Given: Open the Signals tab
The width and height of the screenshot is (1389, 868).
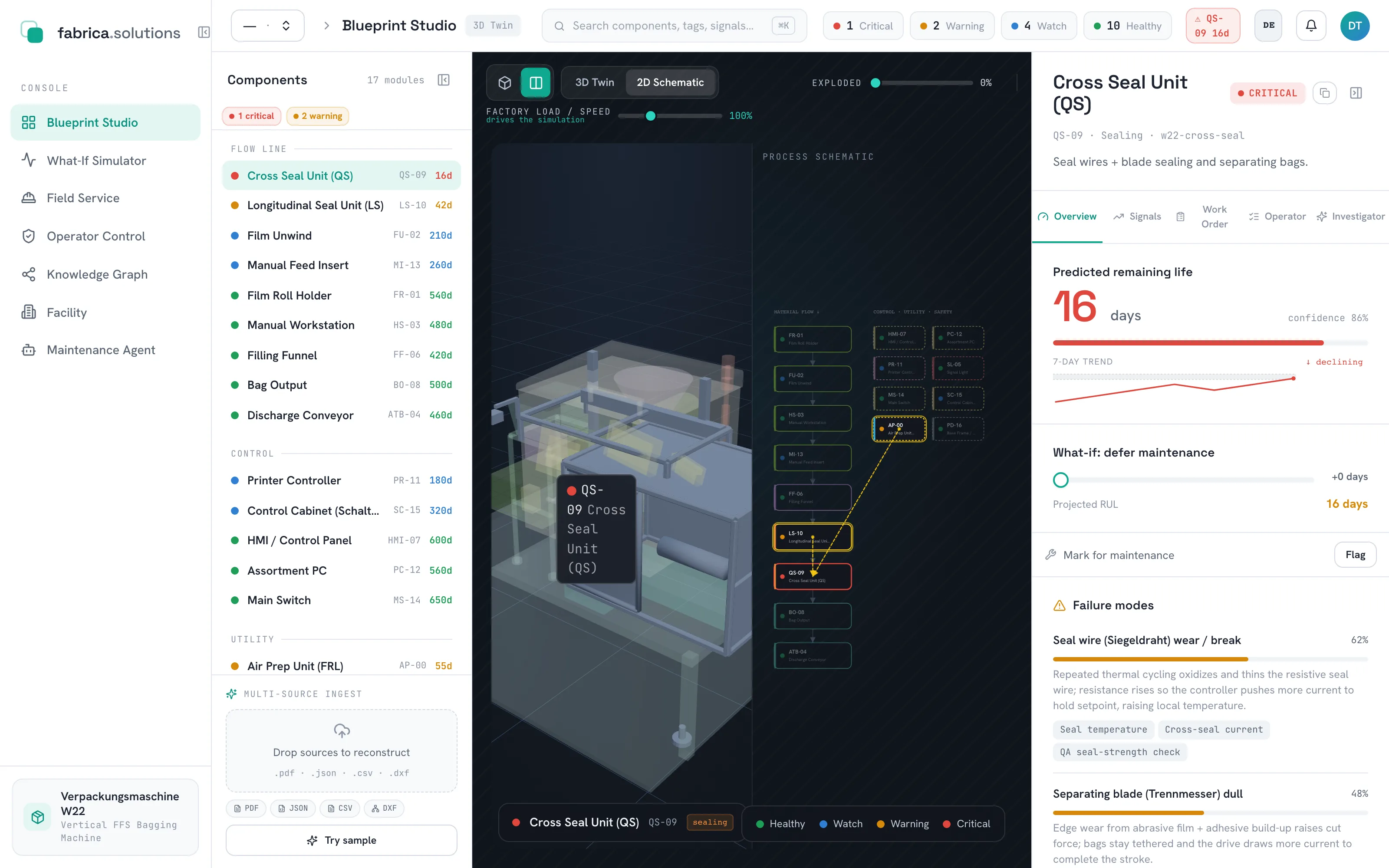Looking at the screenshot, I should (1137, 217).
